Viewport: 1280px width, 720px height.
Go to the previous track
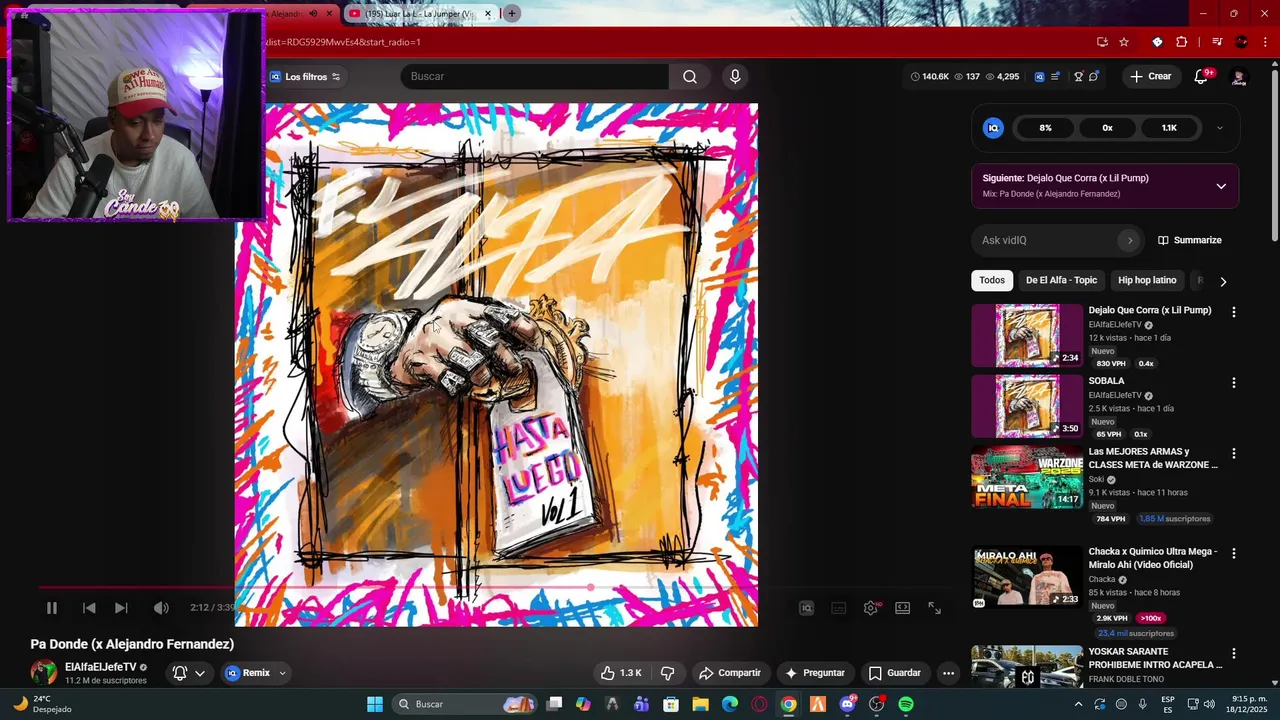tap(89, 608)
